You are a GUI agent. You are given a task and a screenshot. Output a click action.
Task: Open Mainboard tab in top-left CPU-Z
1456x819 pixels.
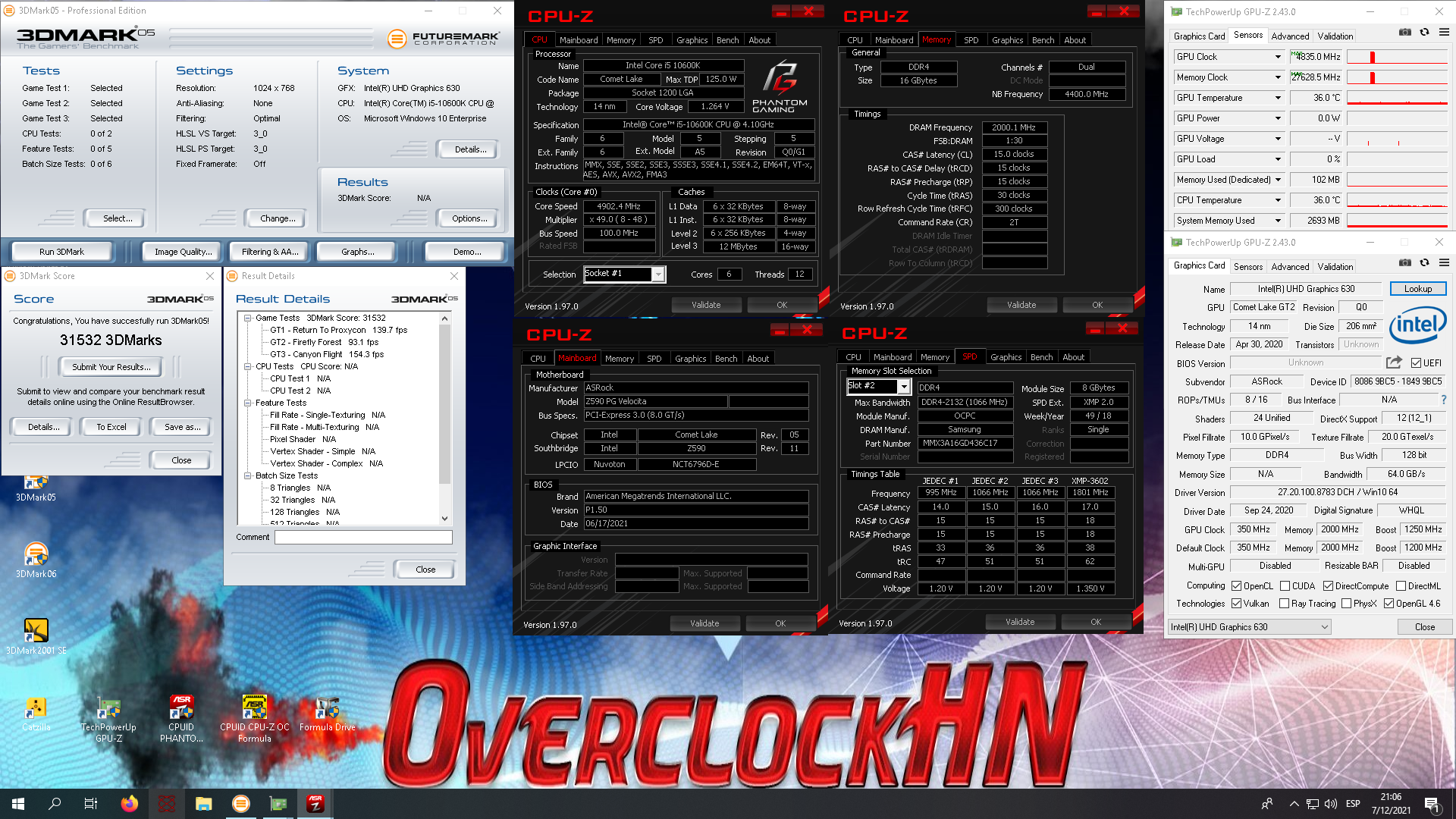tap(579, 40)
